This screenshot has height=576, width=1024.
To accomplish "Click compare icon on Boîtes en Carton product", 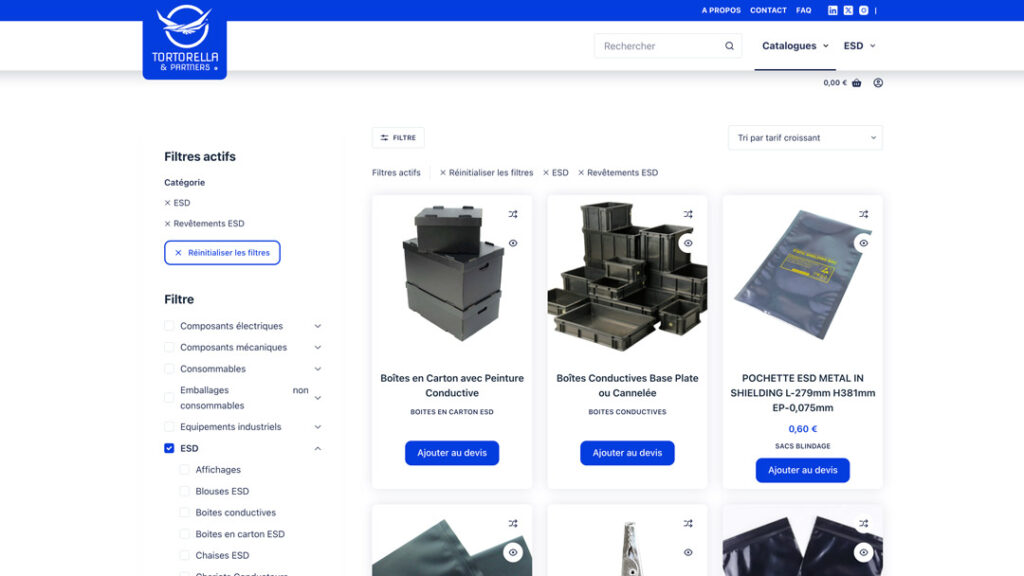I will [513, 214].
